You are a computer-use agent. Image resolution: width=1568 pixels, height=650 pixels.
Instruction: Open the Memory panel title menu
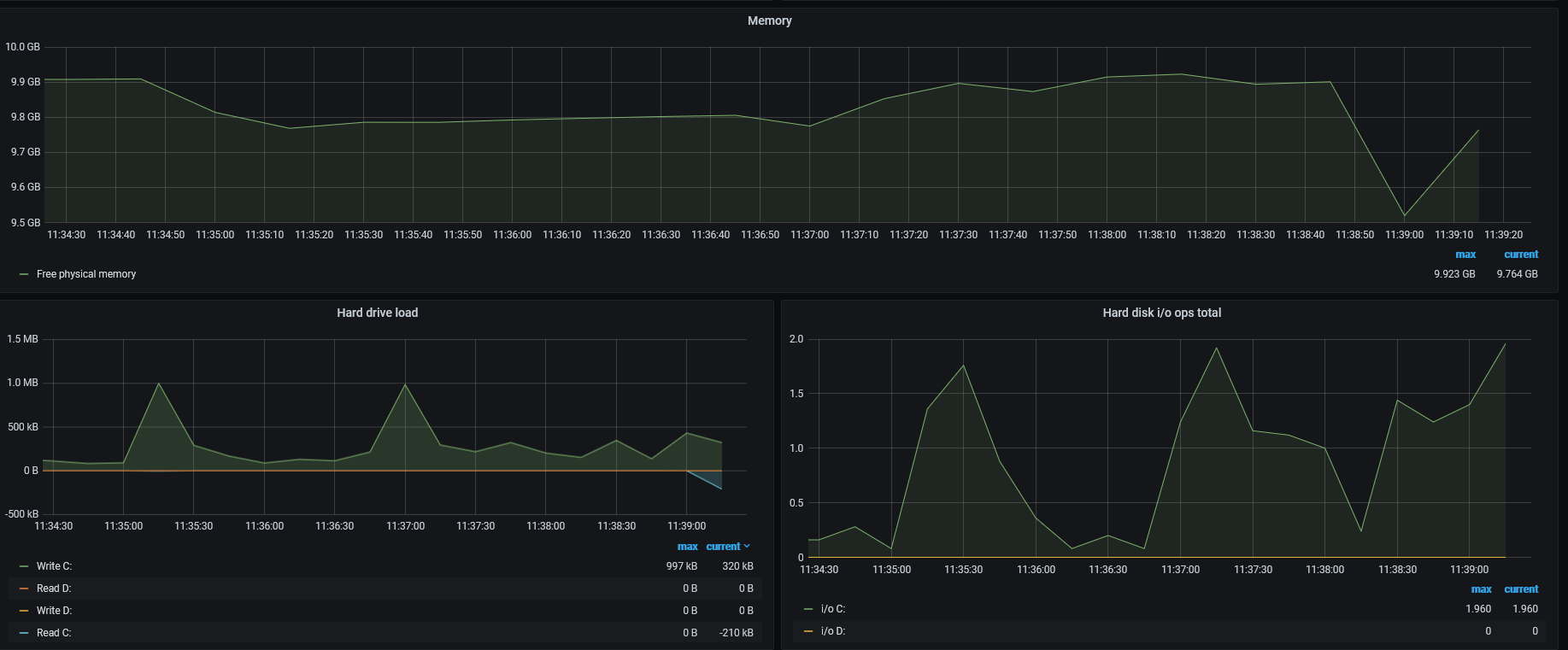[x=769, y=20]
